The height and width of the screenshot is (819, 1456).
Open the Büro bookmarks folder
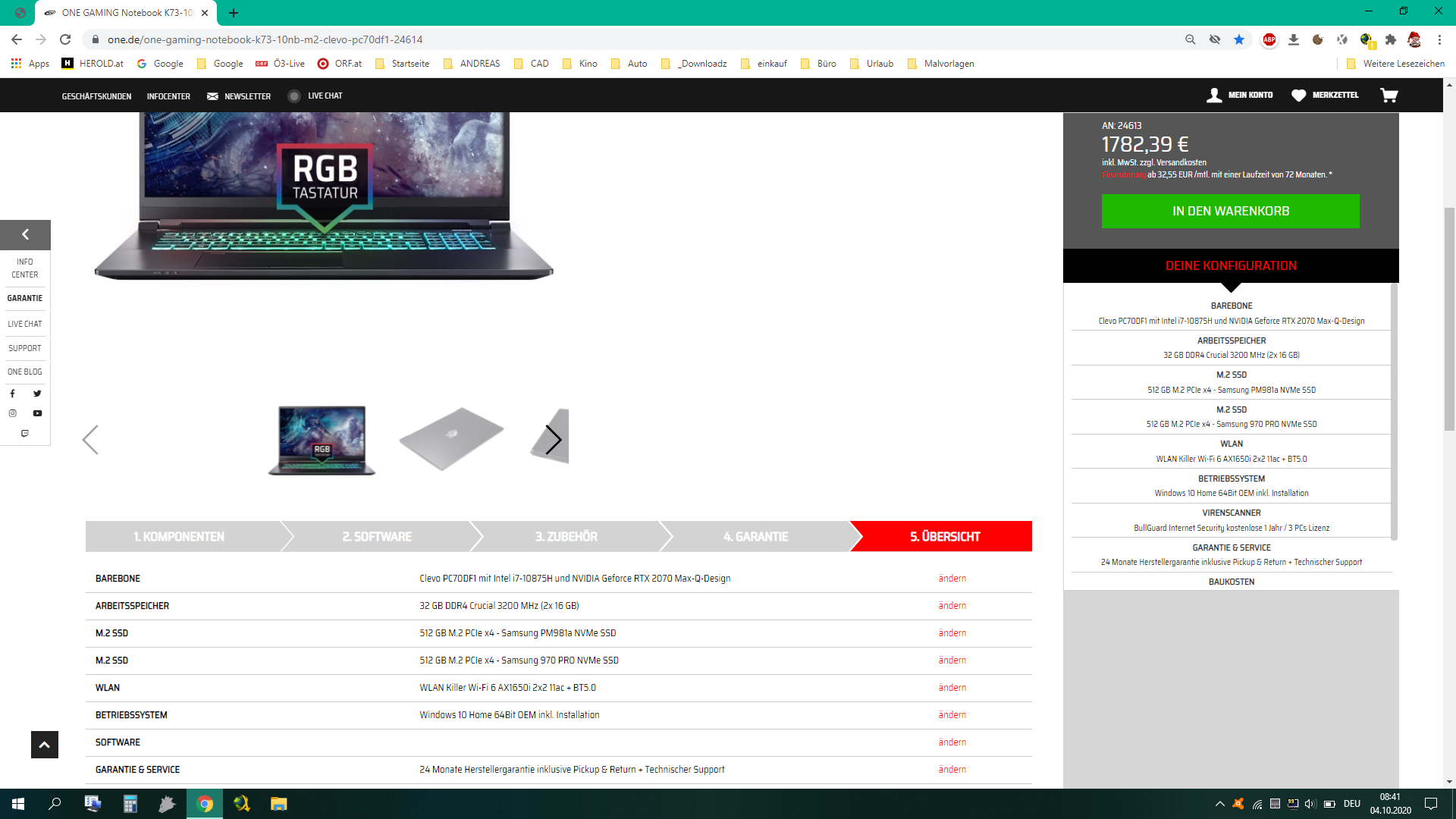[x=819, y=64]
